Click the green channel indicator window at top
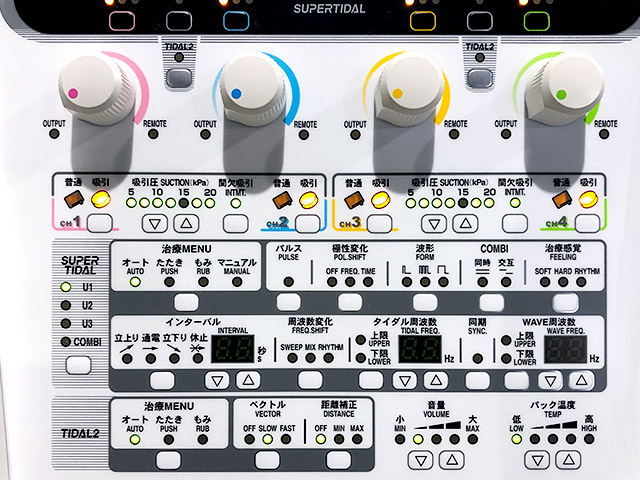Viewport: 640px width, 480px height. point(537,21)
